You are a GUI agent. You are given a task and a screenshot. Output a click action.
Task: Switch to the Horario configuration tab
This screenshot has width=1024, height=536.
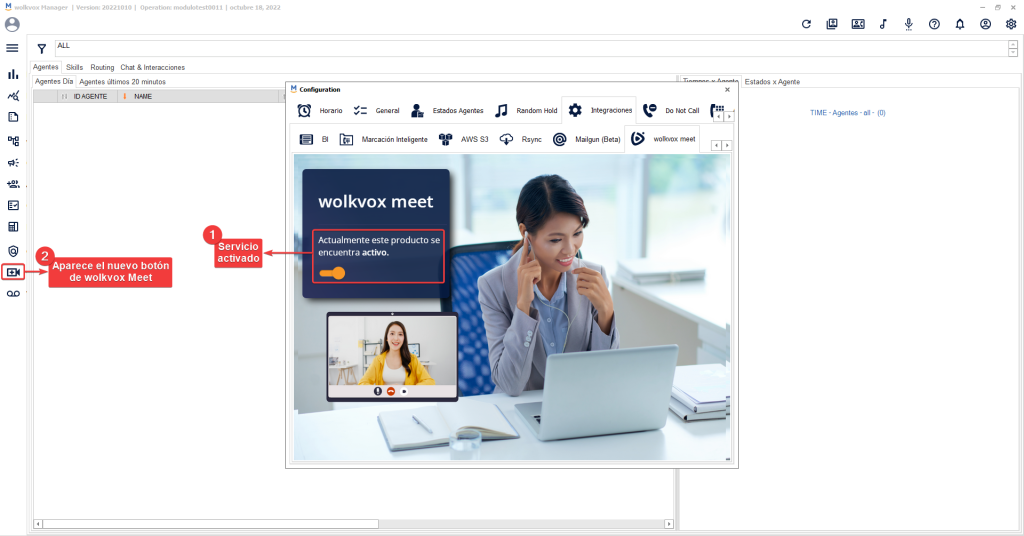click(x=320, y=111)
